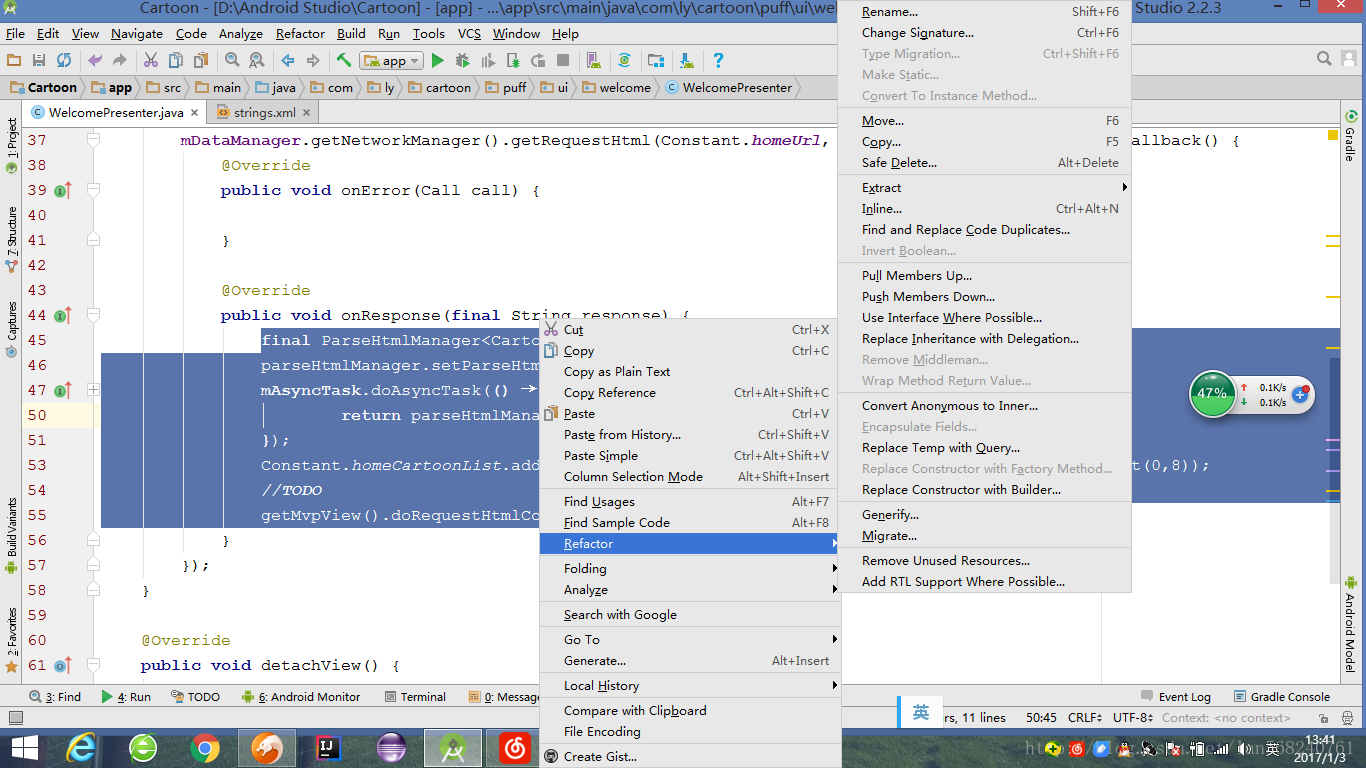Click the Cartoon breadcrumb in navigation bar
1366x768 pixels.
(x=43, y=88)
